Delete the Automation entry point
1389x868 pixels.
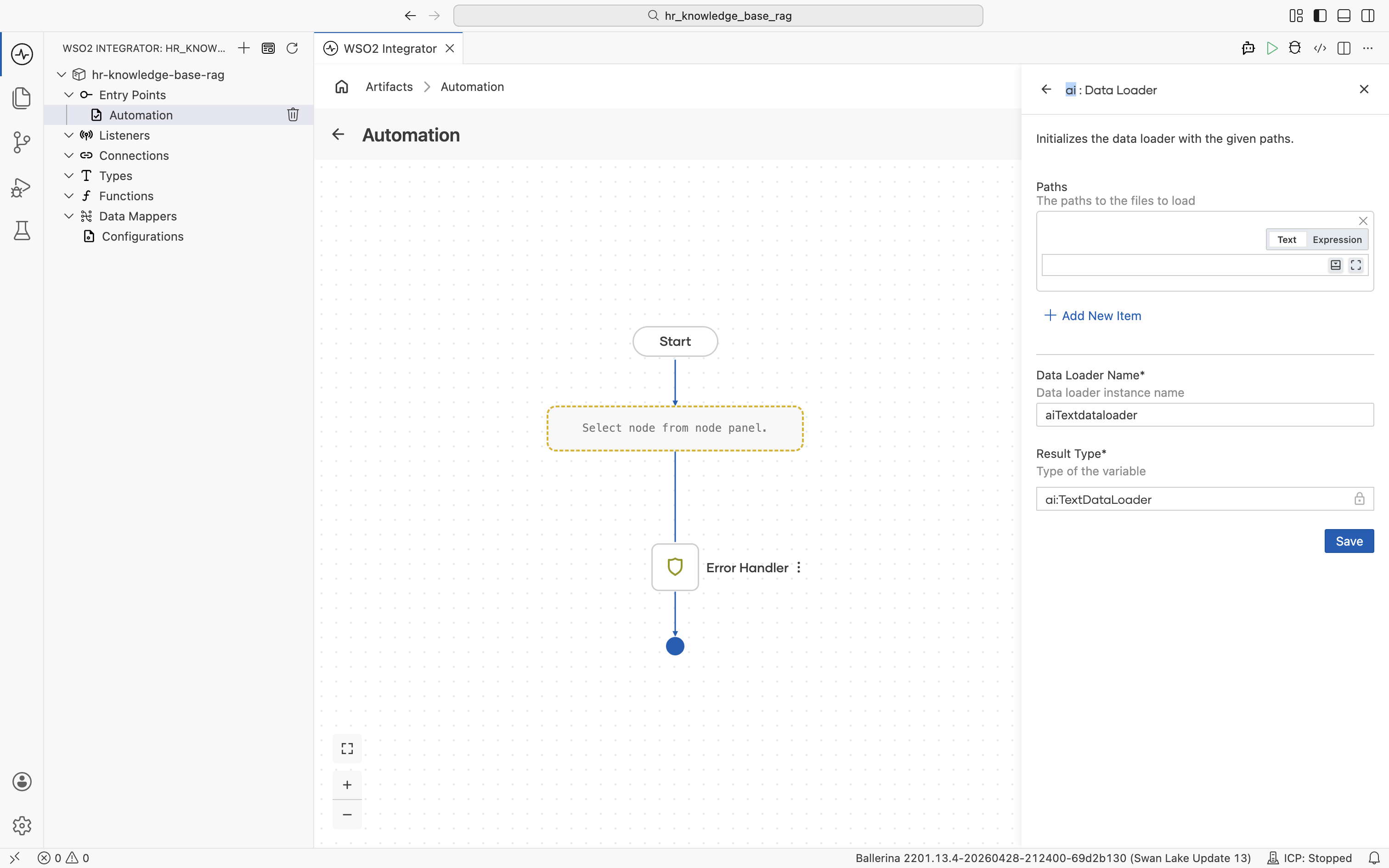(x=293, y=115)
